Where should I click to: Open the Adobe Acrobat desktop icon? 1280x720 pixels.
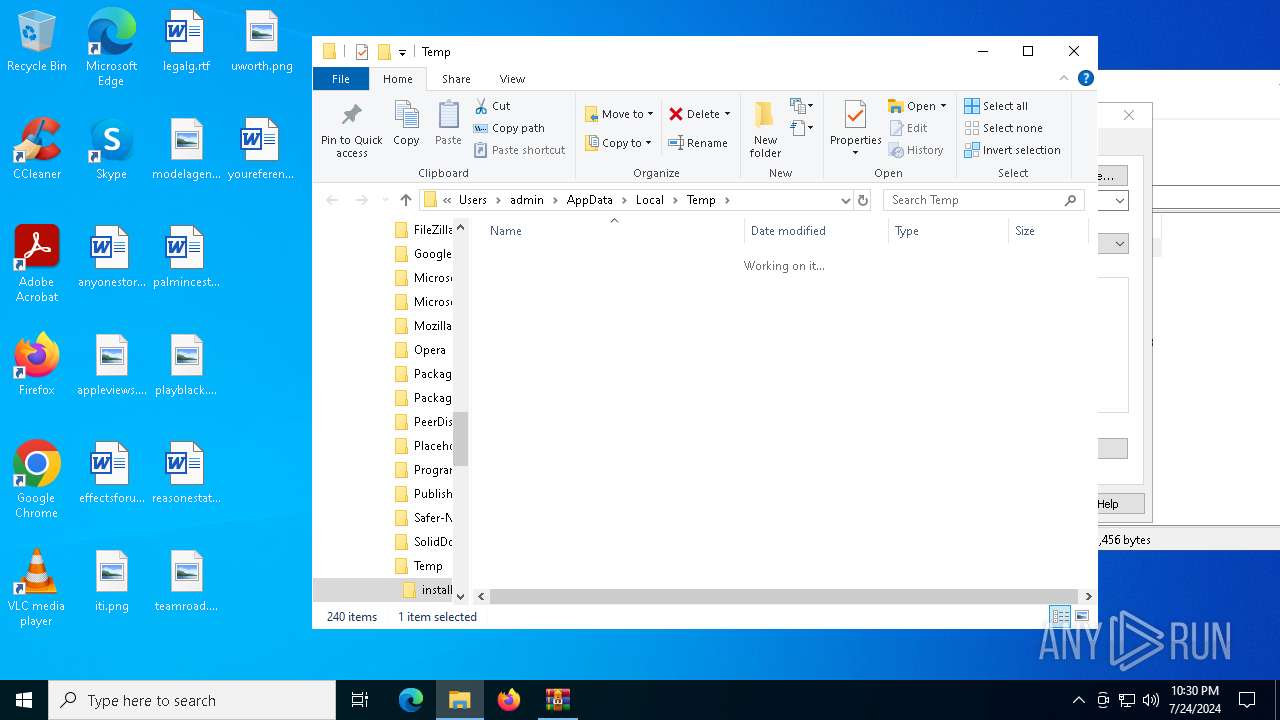pos(37,264)
